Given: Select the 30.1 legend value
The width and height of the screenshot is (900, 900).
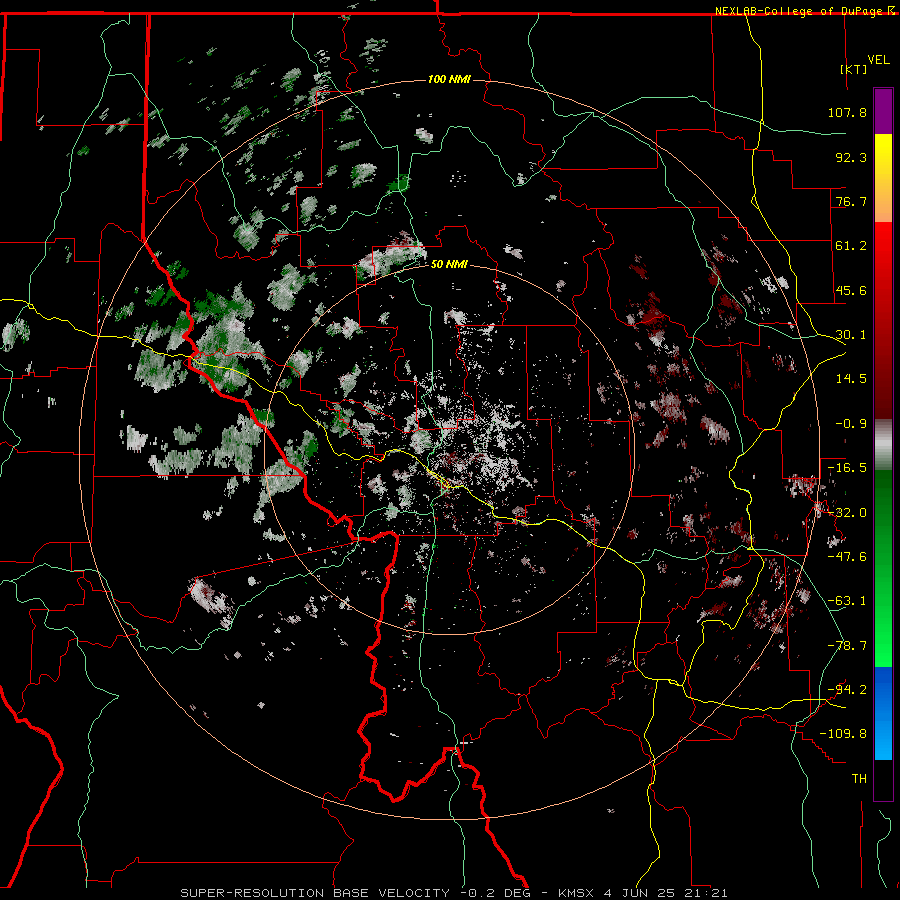Looking at the screenshot, I should click(x=851, y=335).
